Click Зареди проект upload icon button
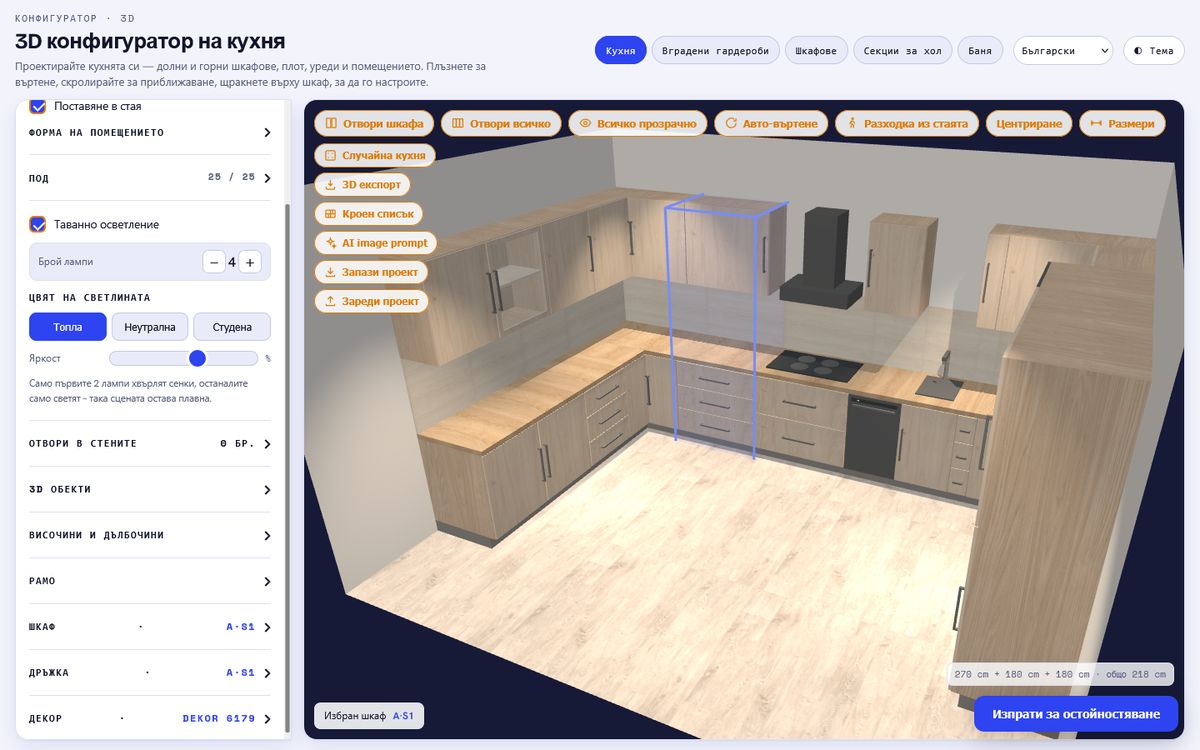The height and width of the screenshot is (750, 1200). [371, 301]
